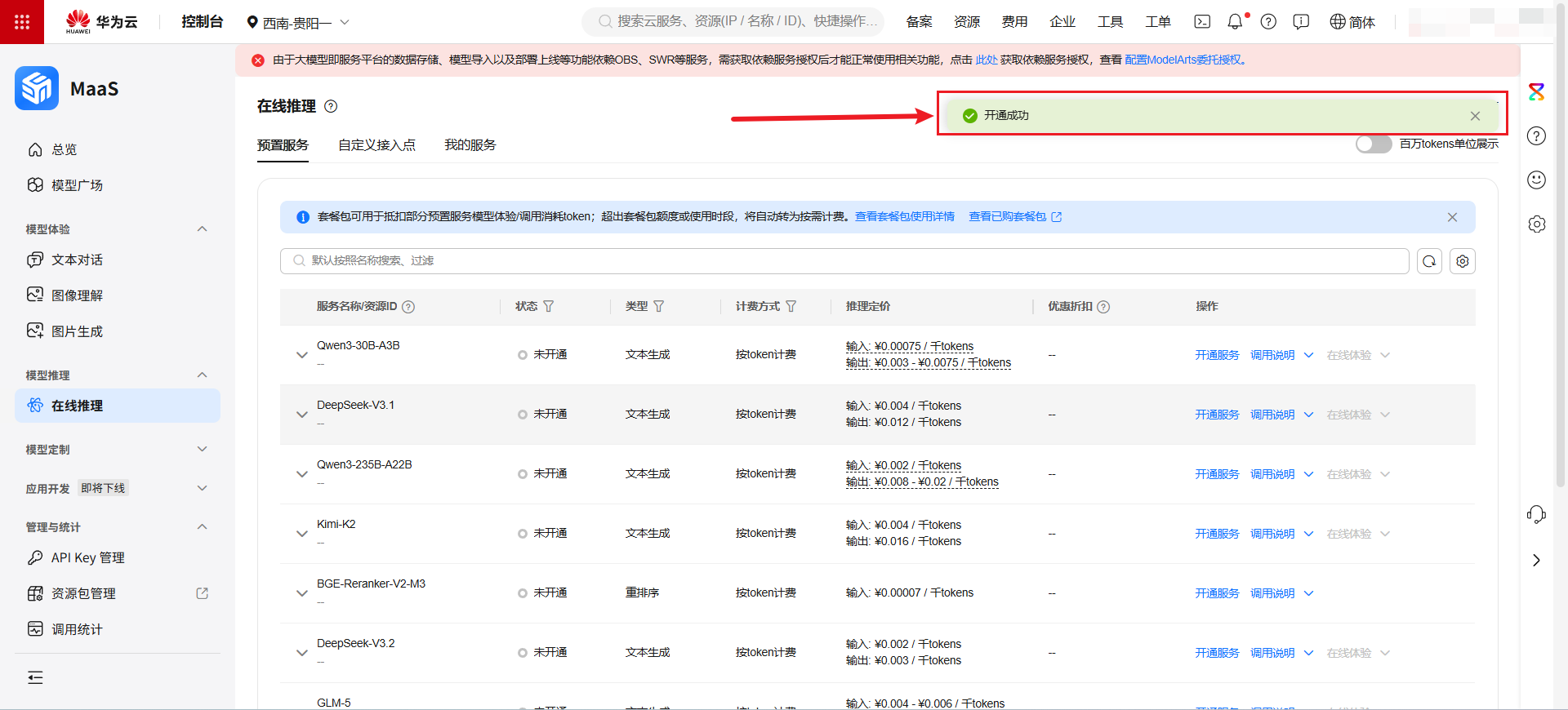Open the red services grid menu
Image resolution: width=1568 pixels, height=710 pixels.
22,22
